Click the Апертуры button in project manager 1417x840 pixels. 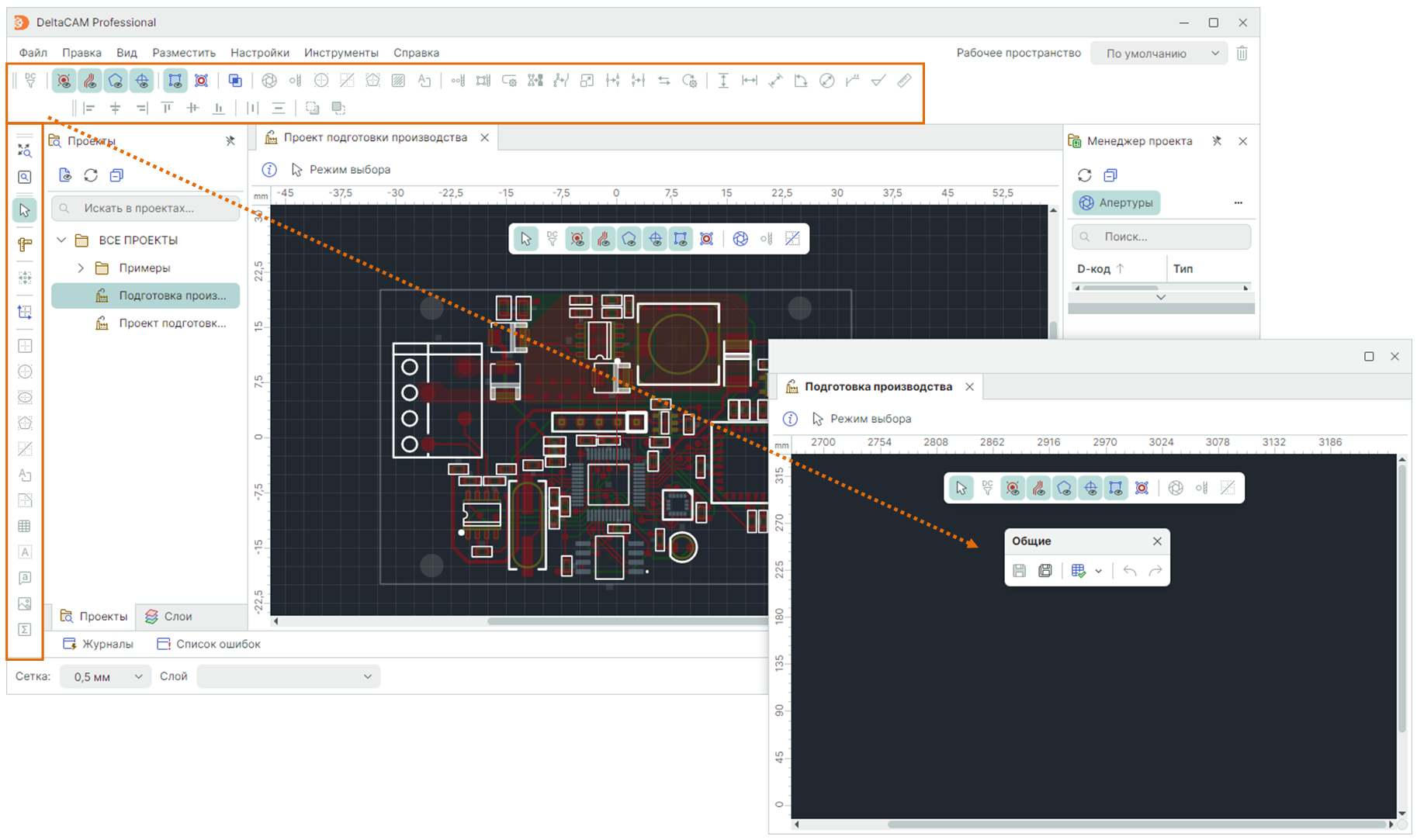coord(1116,202)
